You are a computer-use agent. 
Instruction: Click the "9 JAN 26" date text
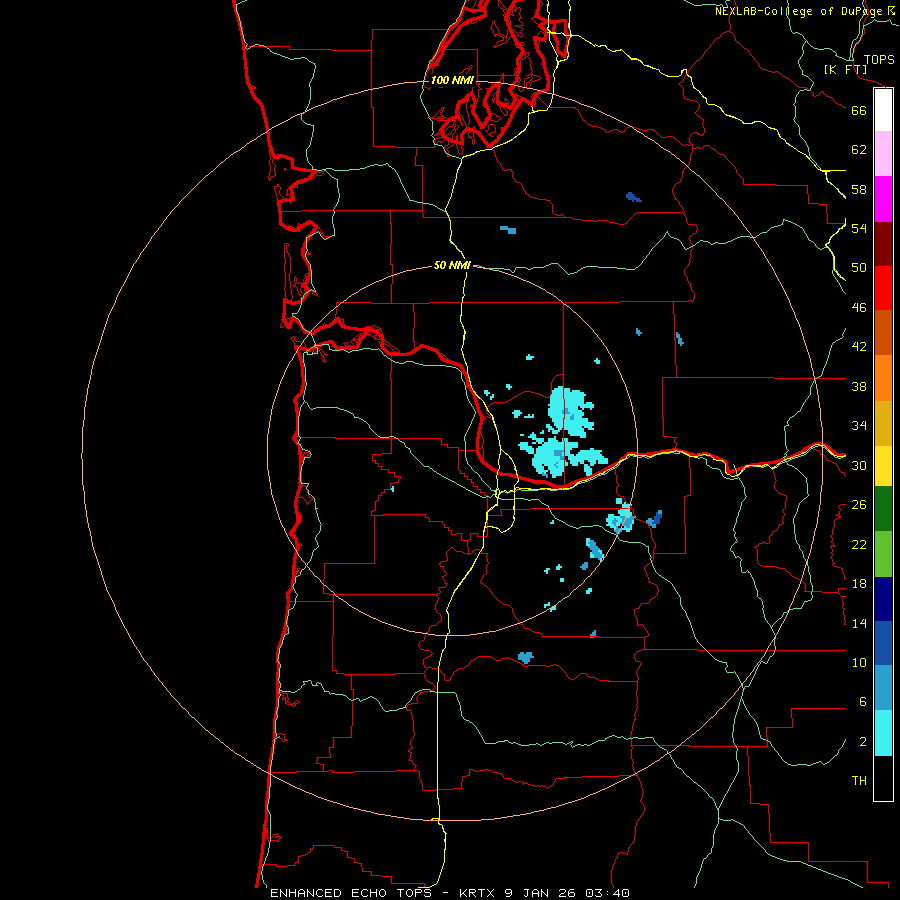click(542, 893)
